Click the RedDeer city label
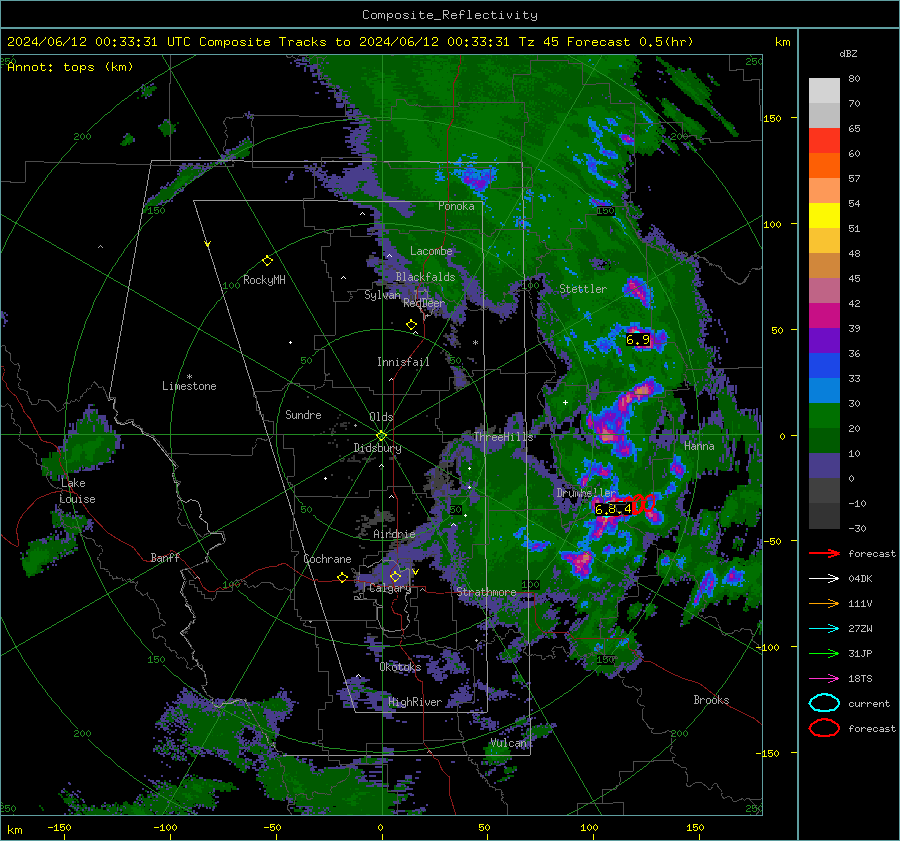 424,303
